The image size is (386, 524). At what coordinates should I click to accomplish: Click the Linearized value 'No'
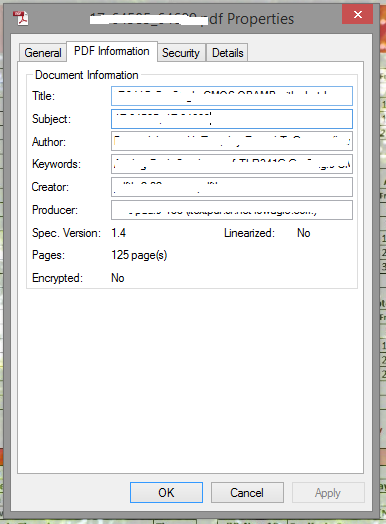coord(303,233)
